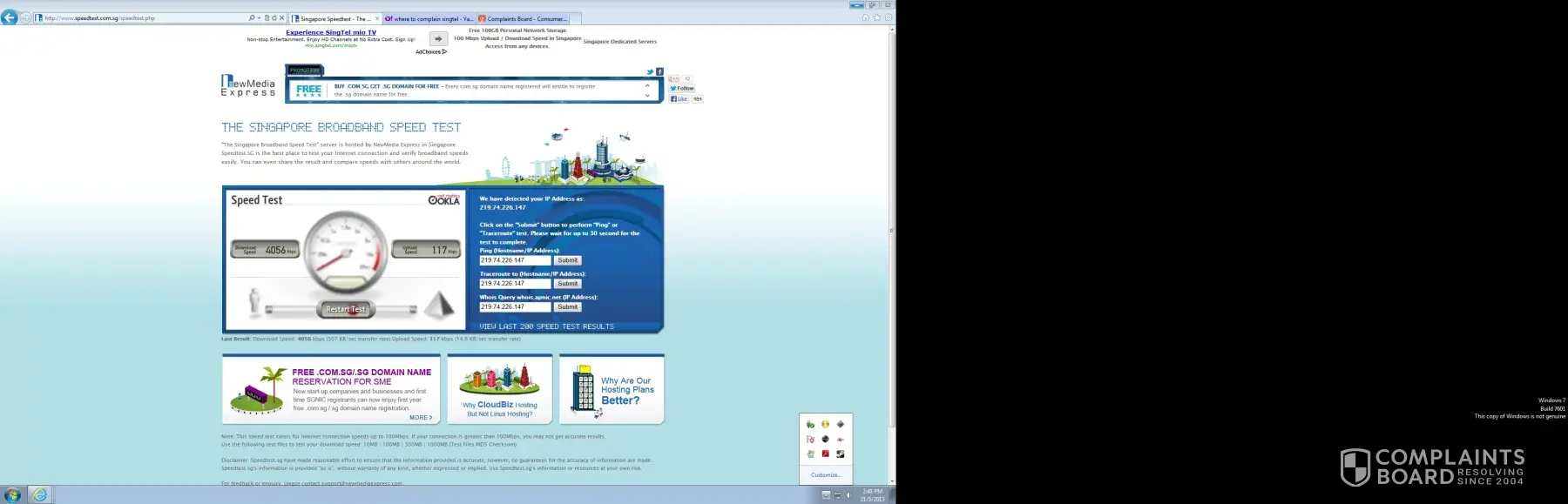1568x504 pixels.
Task: Go back with the browser Back arrow
Action: pyautogui.click(x=10, y=17)
